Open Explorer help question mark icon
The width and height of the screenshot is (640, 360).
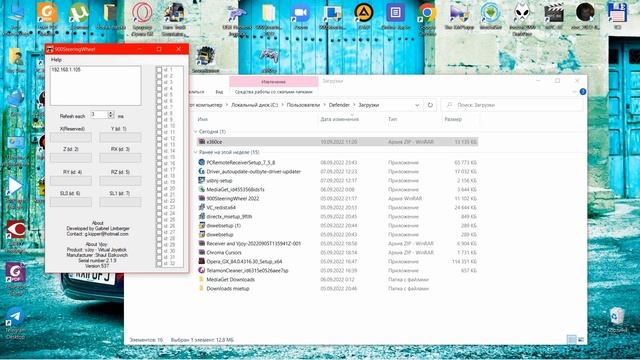pyautogui.click(x=583, y=91)
